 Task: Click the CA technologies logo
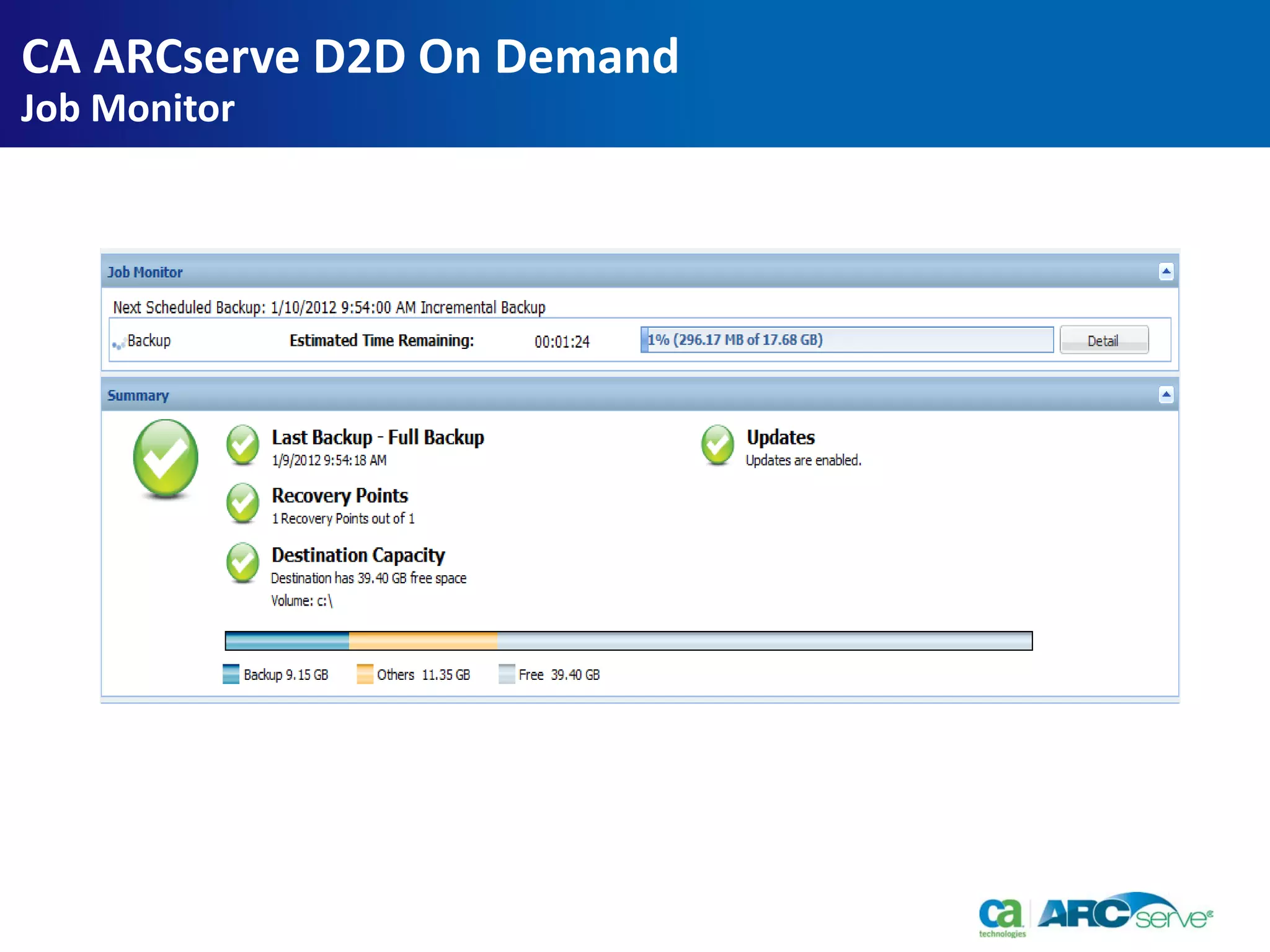click(x=1001, y=918)
